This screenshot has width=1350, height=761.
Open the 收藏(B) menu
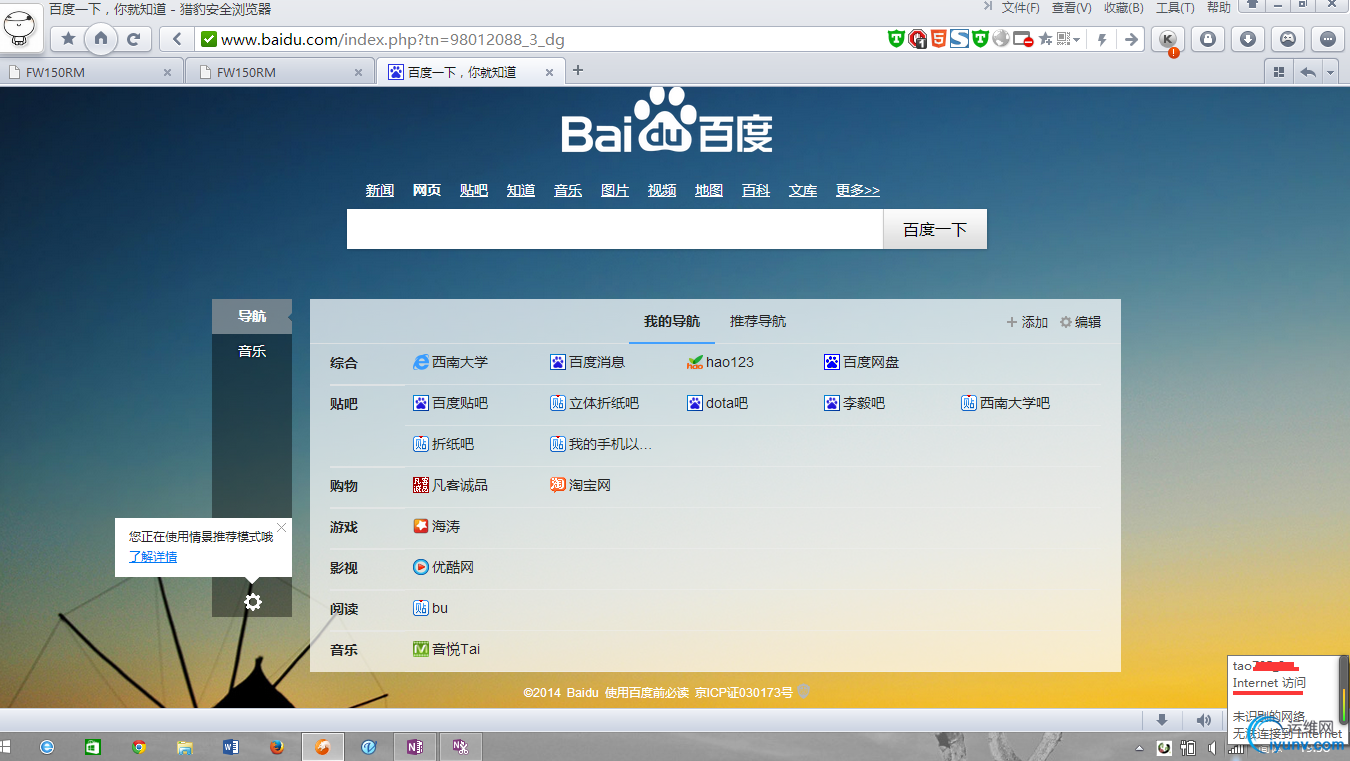(x=1123, y=8)
